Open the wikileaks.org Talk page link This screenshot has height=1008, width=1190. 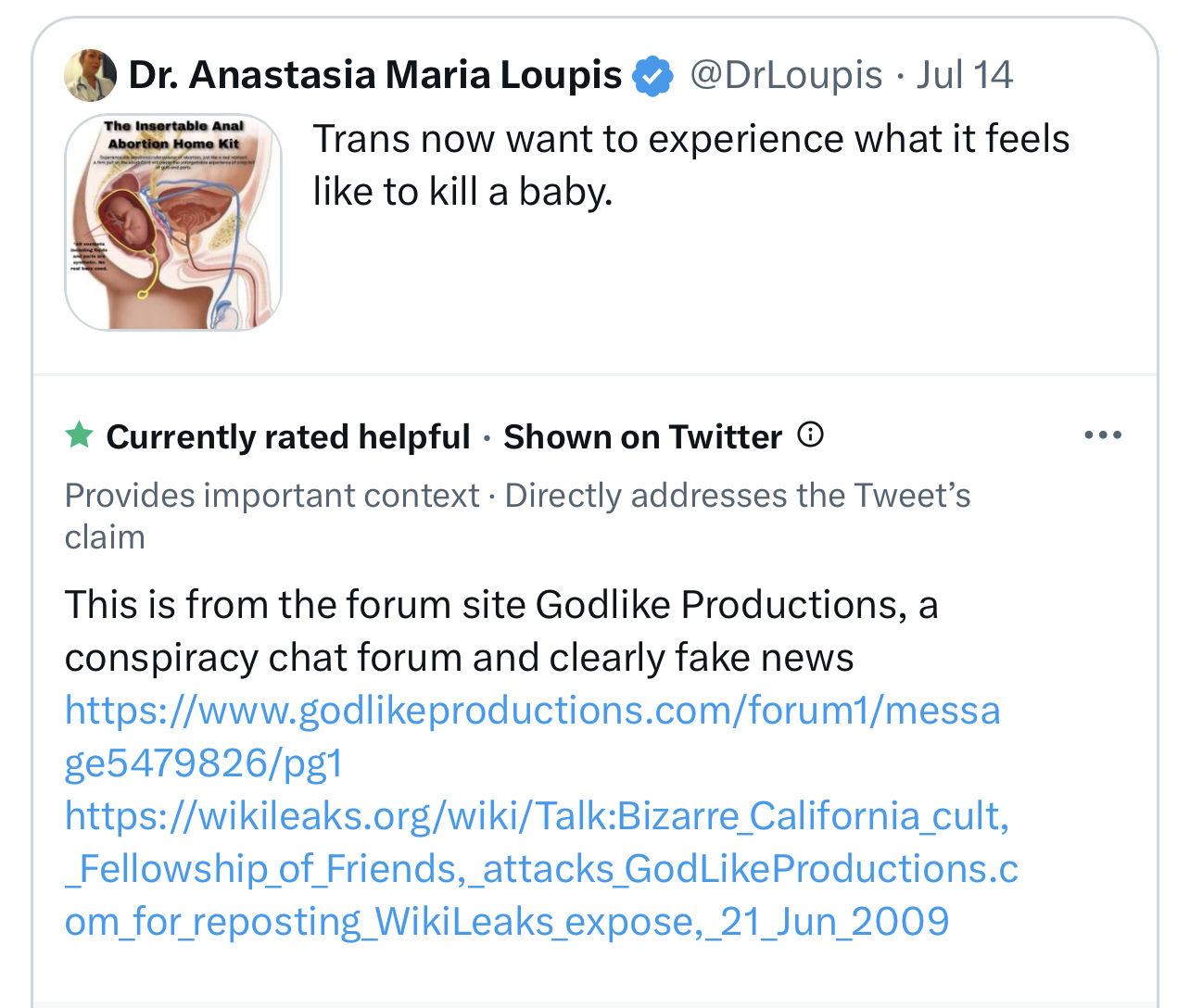(541, 869)
